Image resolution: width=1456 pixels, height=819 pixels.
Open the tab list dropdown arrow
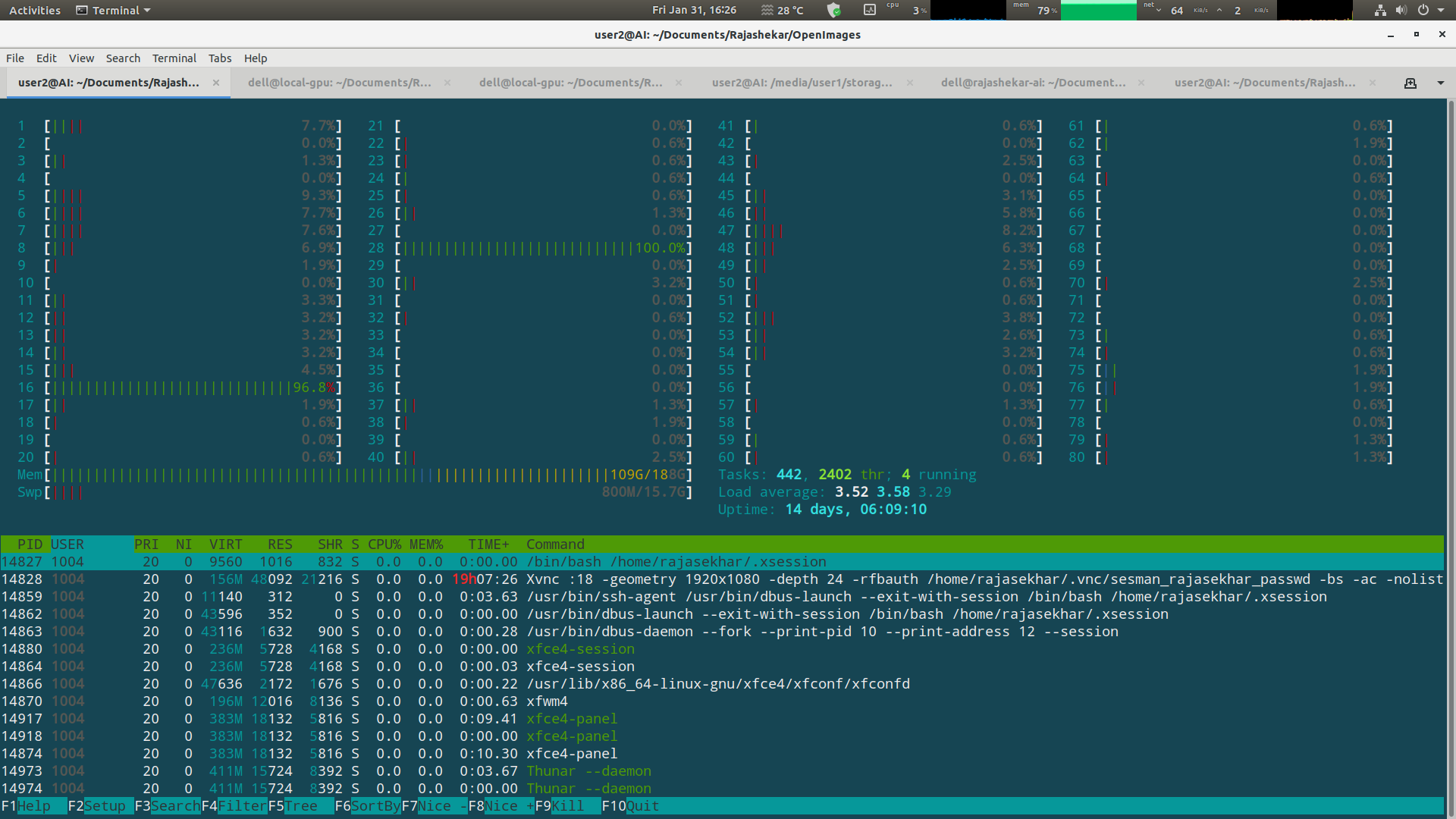tap(1440, 83)
